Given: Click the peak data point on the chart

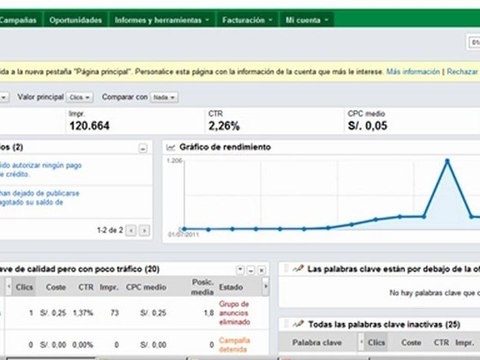Looking at the screenshot, I should click(447, 161).
